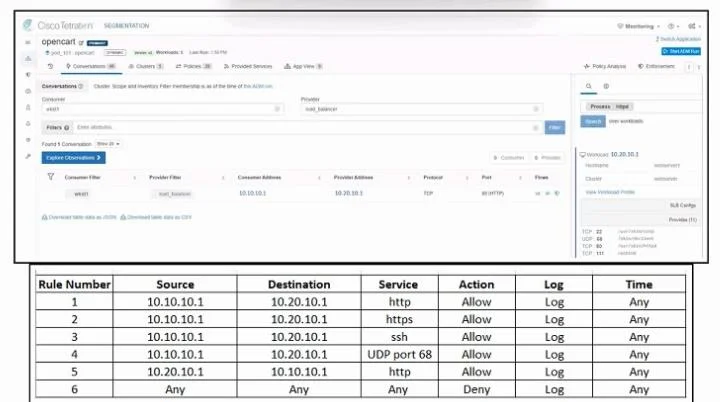Viewport: 720px width, 402px height.
Task: Click the TCP 22 provided port entry
Action: click(x=618, y=232)
